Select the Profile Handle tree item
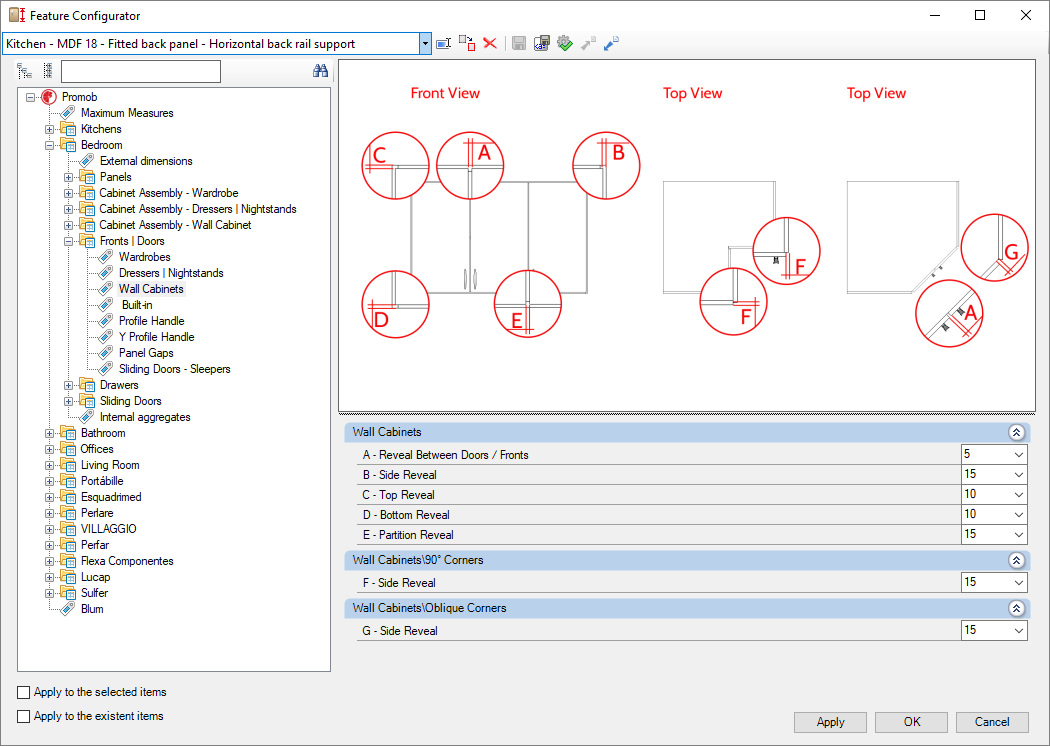Screen dimensions: 1050x746 [x=151, y=321]
